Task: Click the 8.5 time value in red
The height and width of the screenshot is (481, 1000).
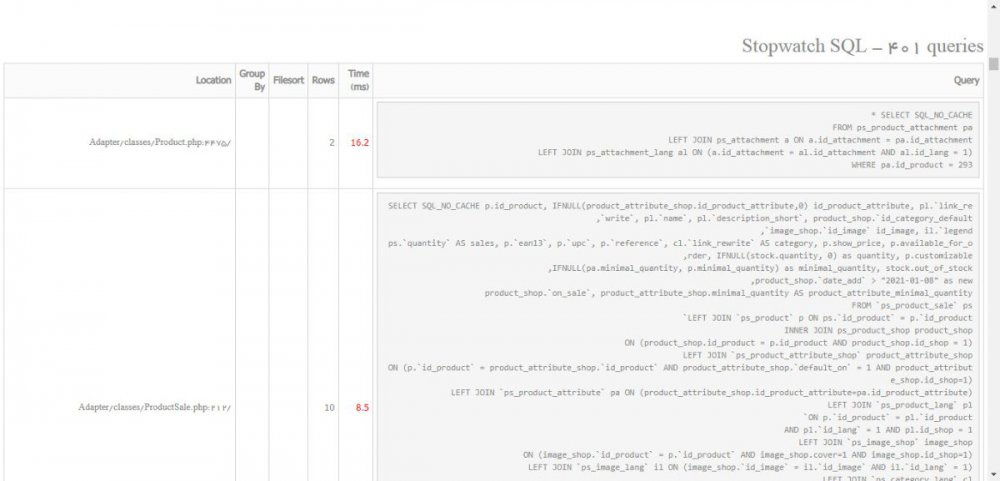Action: pyautogui.click(x=361, y=407)
